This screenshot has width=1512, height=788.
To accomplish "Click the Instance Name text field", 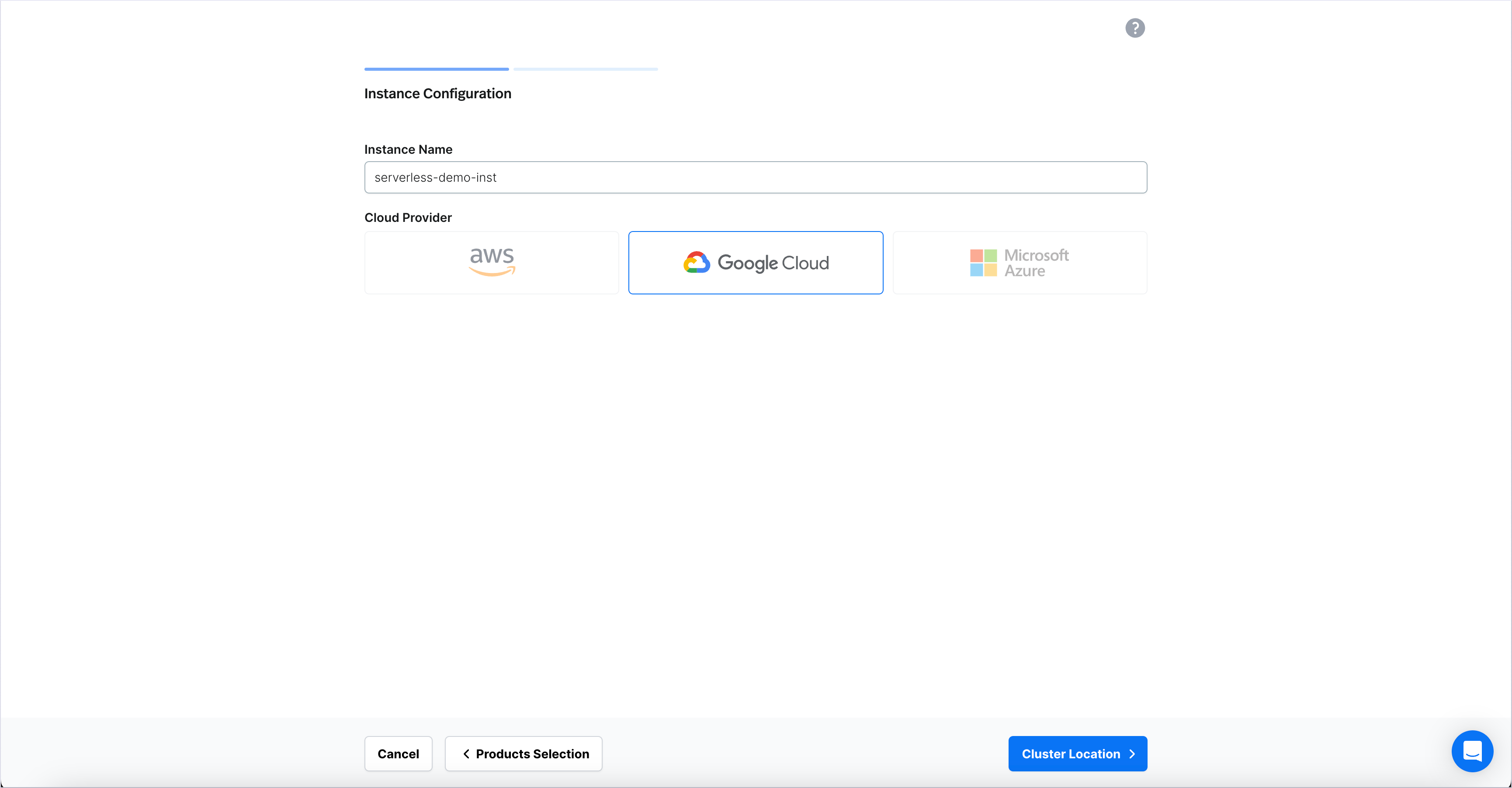I will (x=756, y=177).
